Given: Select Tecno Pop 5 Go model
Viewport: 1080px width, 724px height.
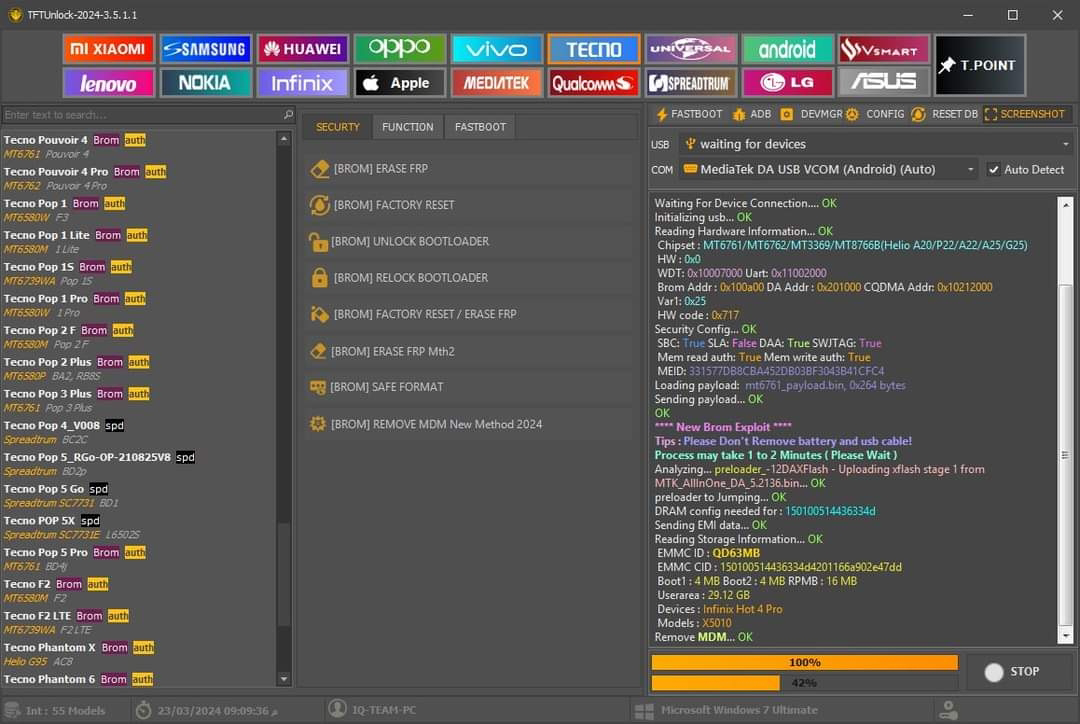Looking at the screenshot, I should pyautogui.click(x=138, y=495).
